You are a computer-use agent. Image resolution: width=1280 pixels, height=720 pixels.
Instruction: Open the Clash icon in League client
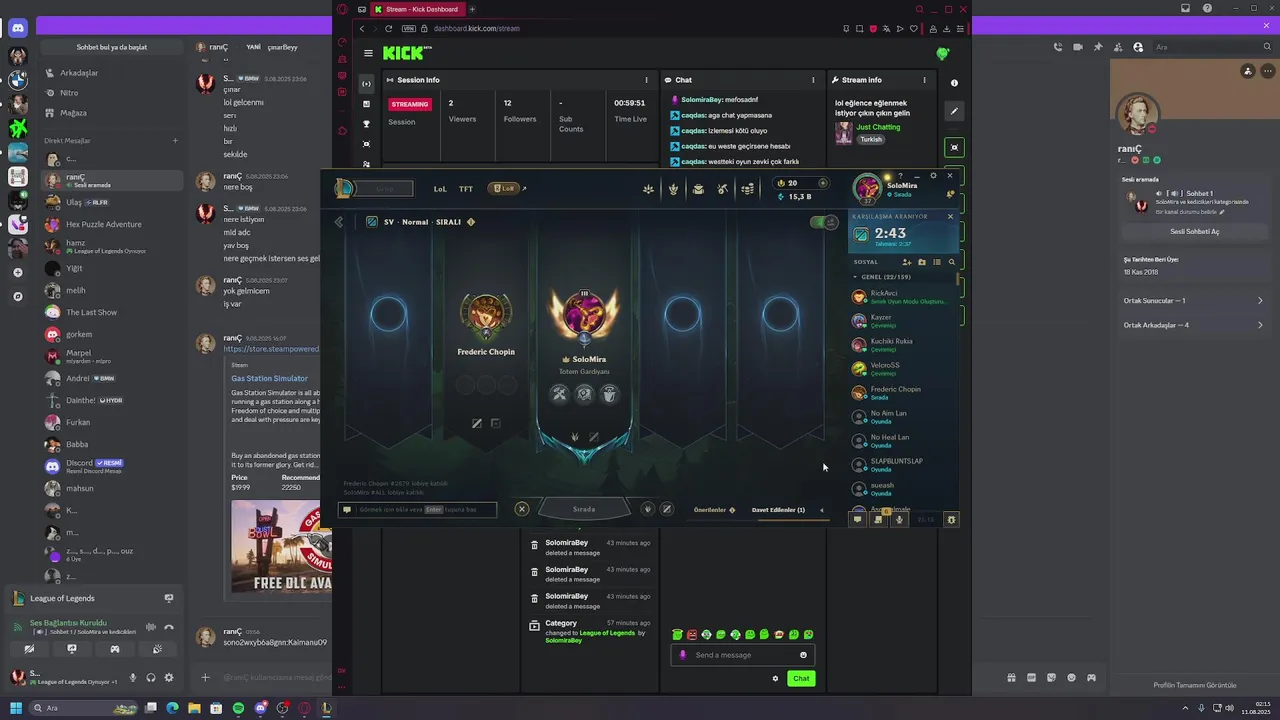[673, 188]
